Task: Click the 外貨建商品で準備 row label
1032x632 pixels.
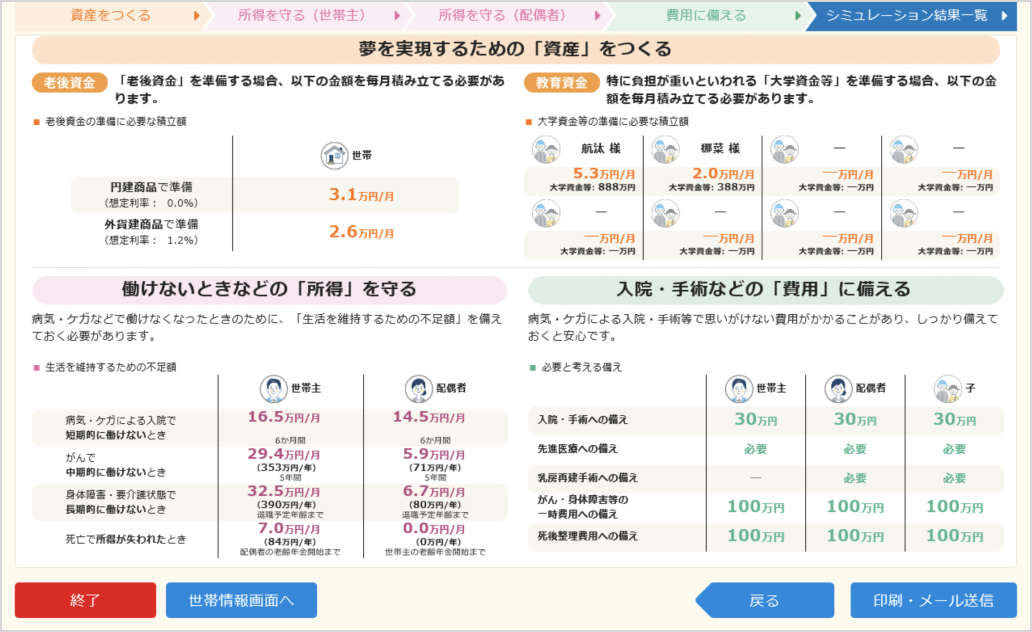Action: point(151,224)
